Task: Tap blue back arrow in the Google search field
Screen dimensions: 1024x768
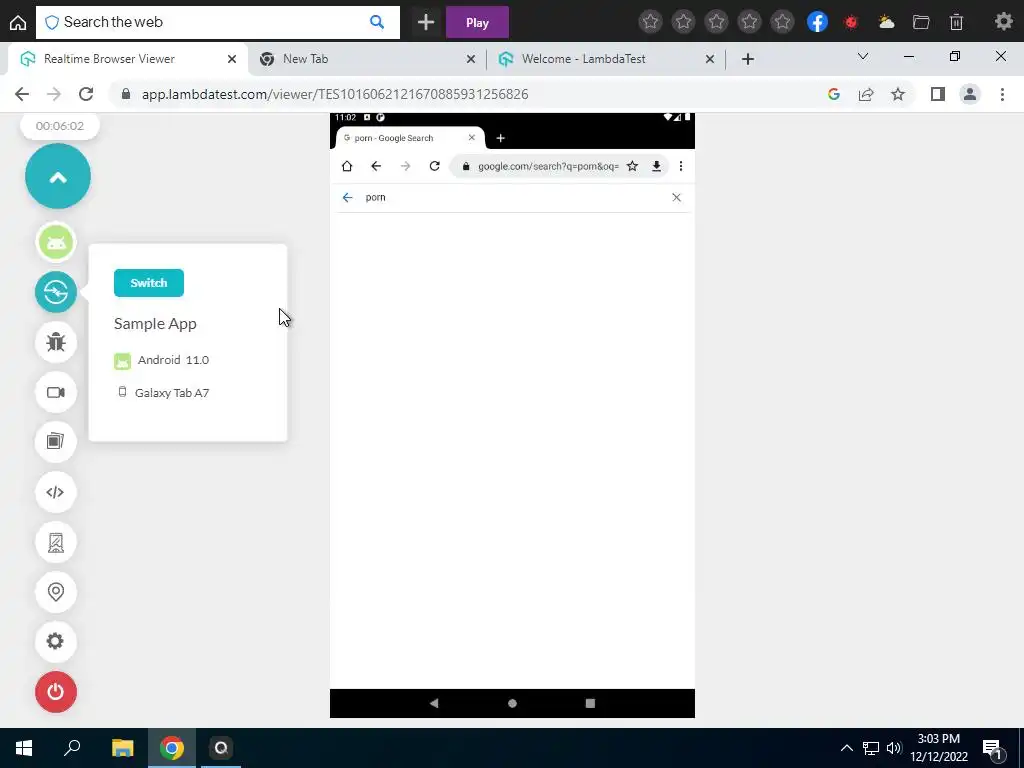Action: click(347, 197)
